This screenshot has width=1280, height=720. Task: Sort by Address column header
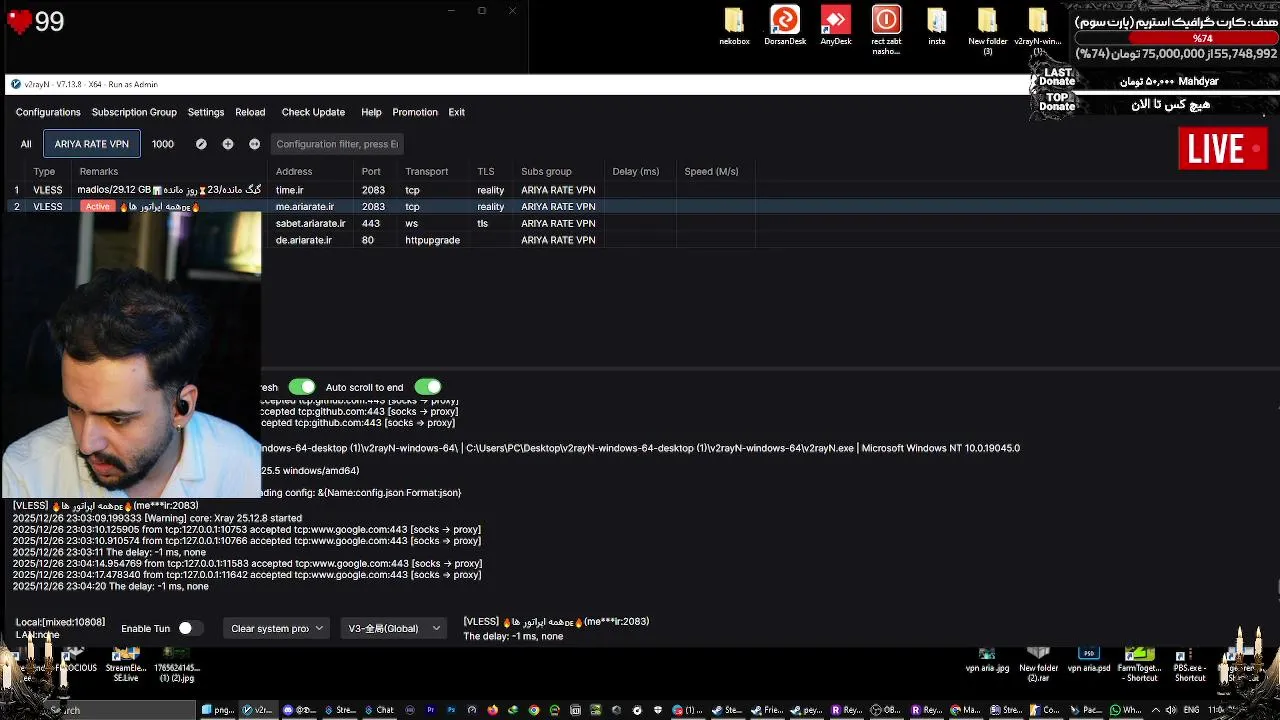point(294,172)
